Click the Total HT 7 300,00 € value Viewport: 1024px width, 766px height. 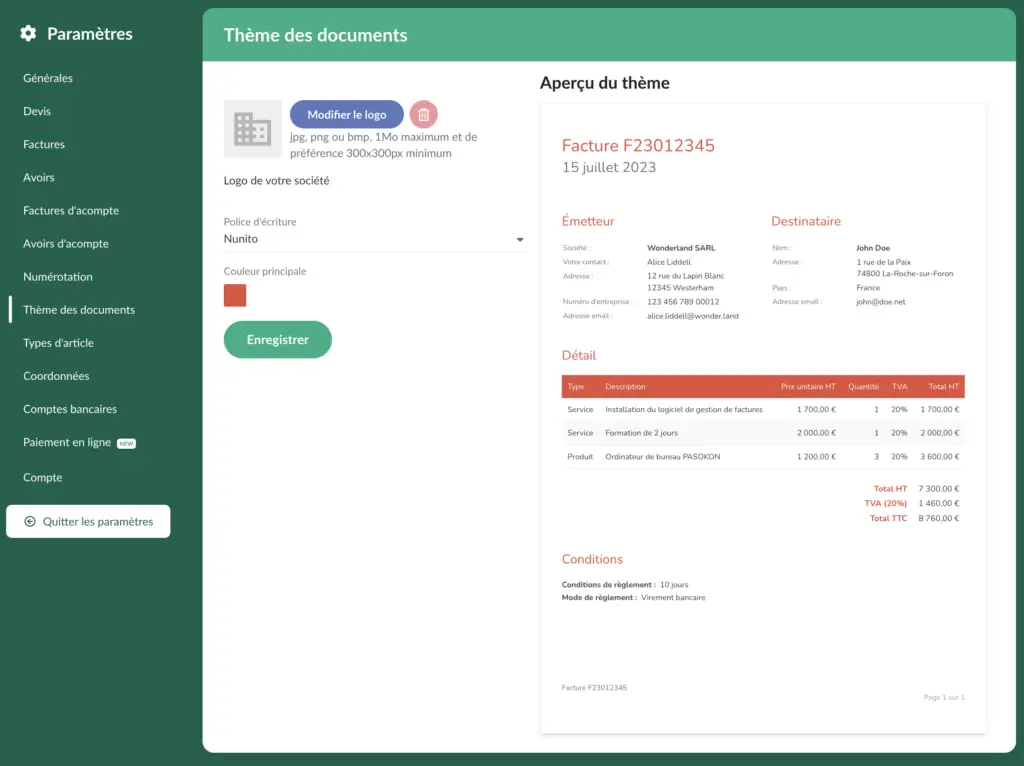[x=938, y=488]
